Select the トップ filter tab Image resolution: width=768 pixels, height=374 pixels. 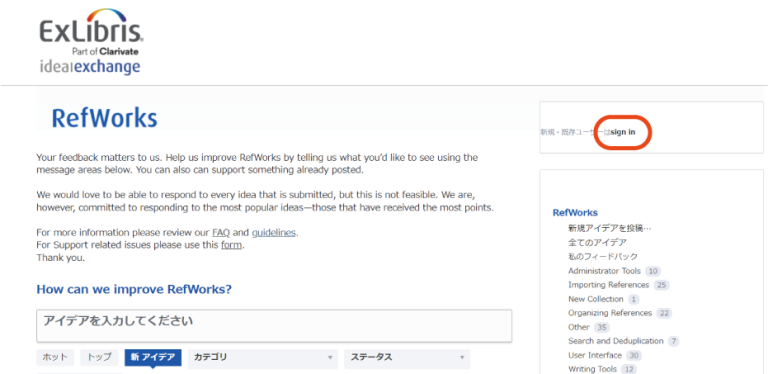click(99, 357)
